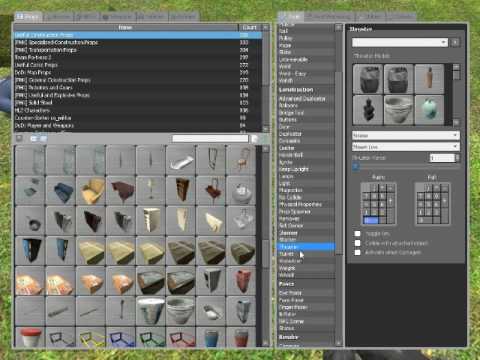The image size is (480, 360).
Task: Spawn the red brick chimney prop
Action: 241,281
